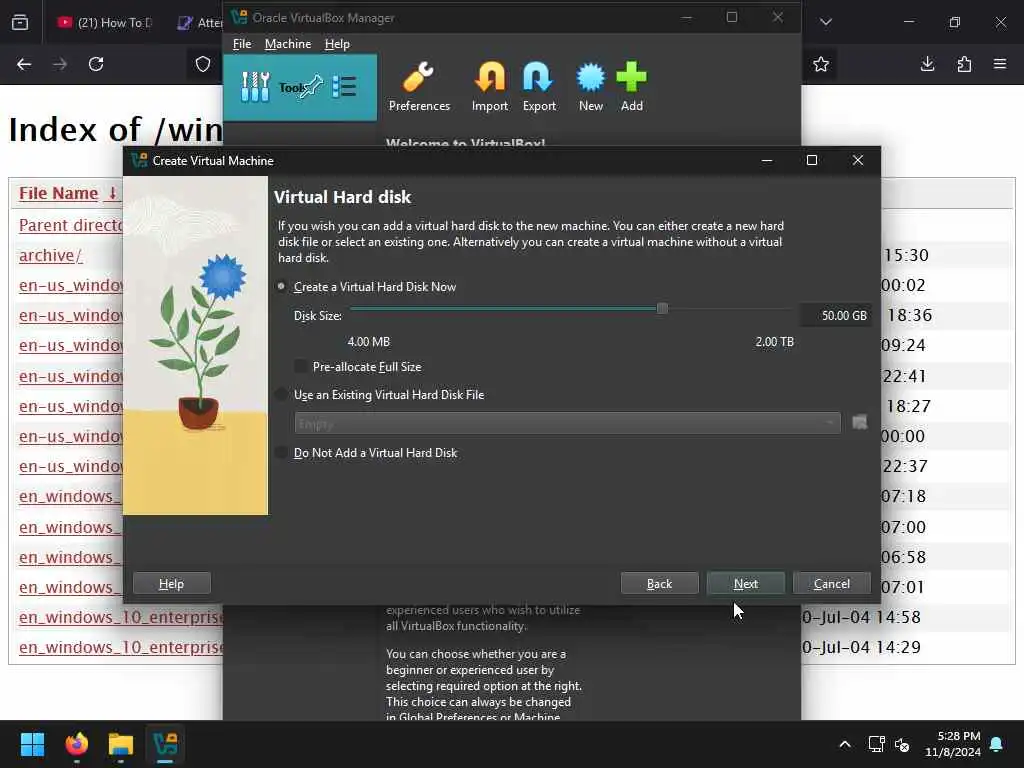
Task: Click the browser forward arrow
Action: coord(60,64)
